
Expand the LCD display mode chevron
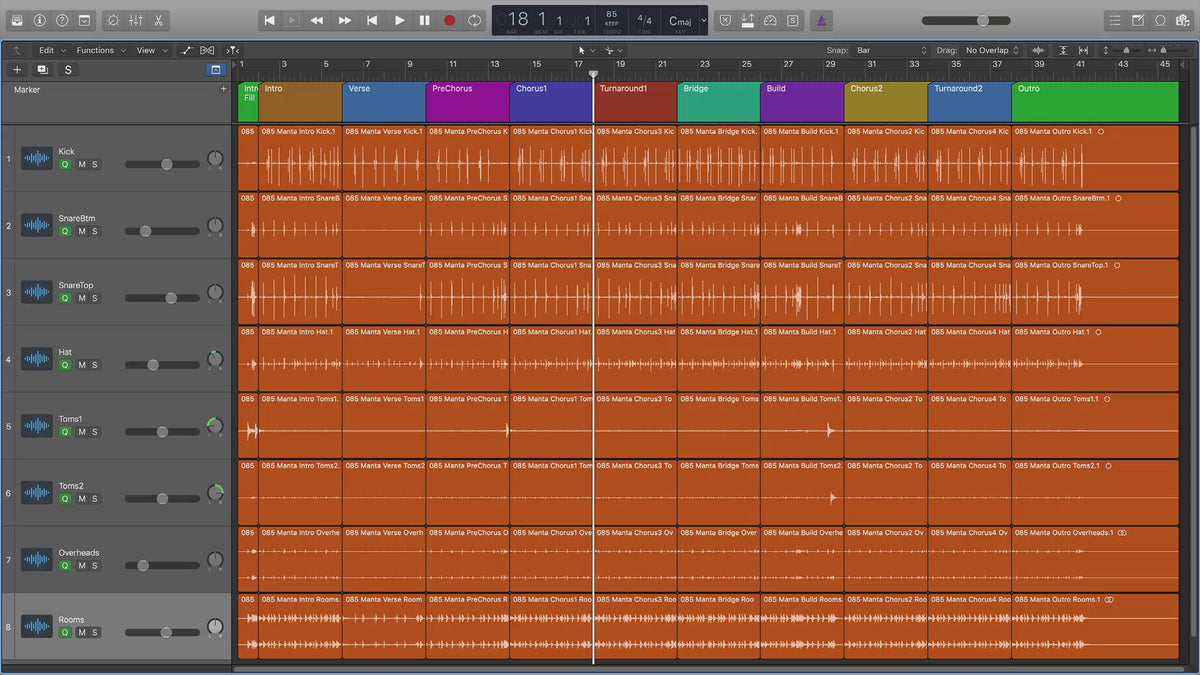pyautogui.click(x=704, y=20)
